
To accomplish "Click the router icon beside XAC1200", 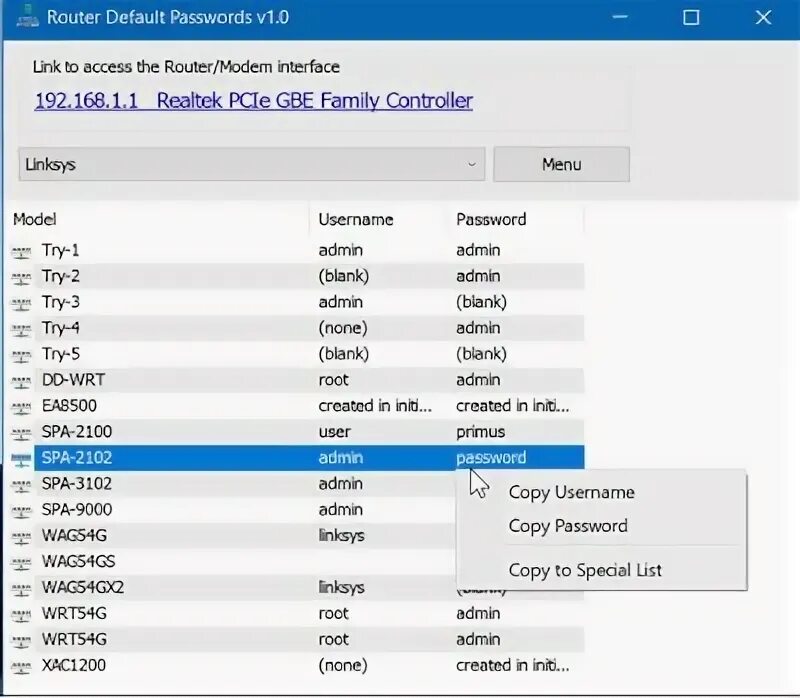I will tap(21, 667).
